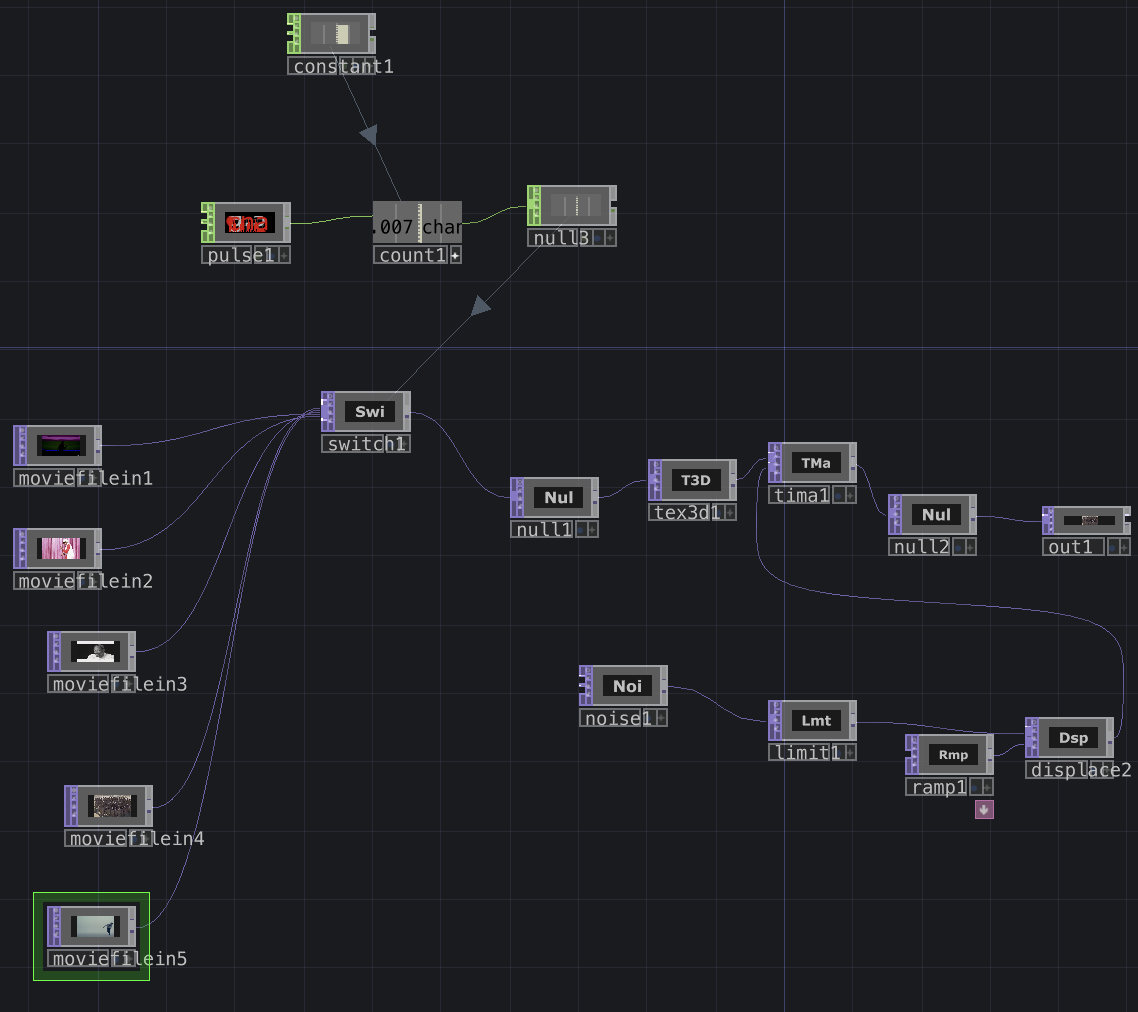Image resolution: width=1138 pixels, height=1012 pixels.
Task: Select the tex3d1 T3D node
Action: pos(695,480)
